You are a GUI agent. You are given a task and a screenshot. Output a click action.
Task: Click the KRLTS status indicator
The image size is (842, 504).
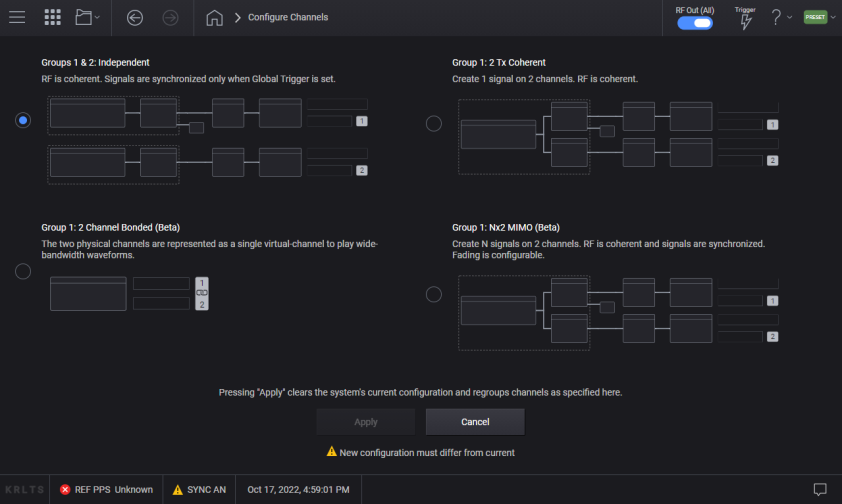point(25,490)
